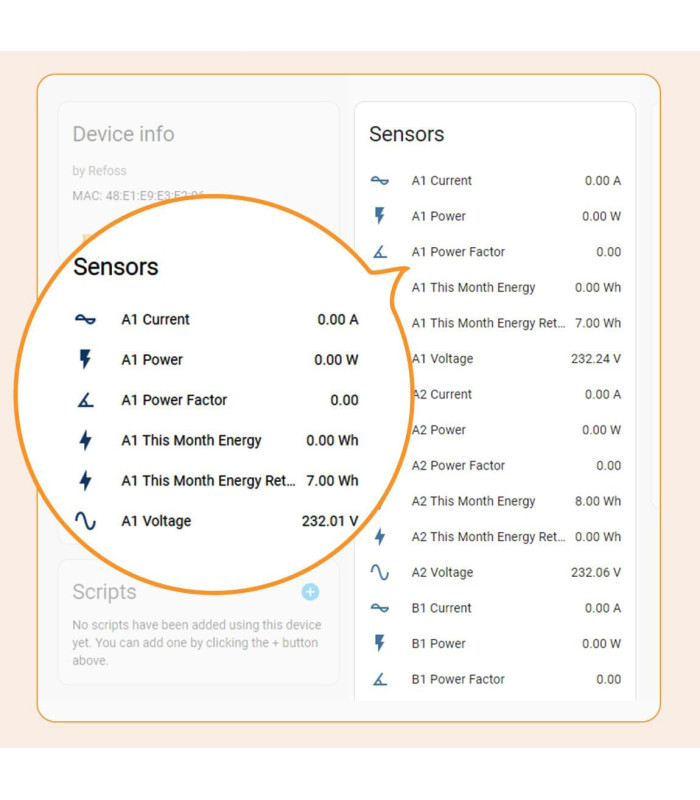The height and width of the screenshot is (800, 700).
Task: Click the A2 This Month Energy sensor entry
Action: [x=467, y=501]
